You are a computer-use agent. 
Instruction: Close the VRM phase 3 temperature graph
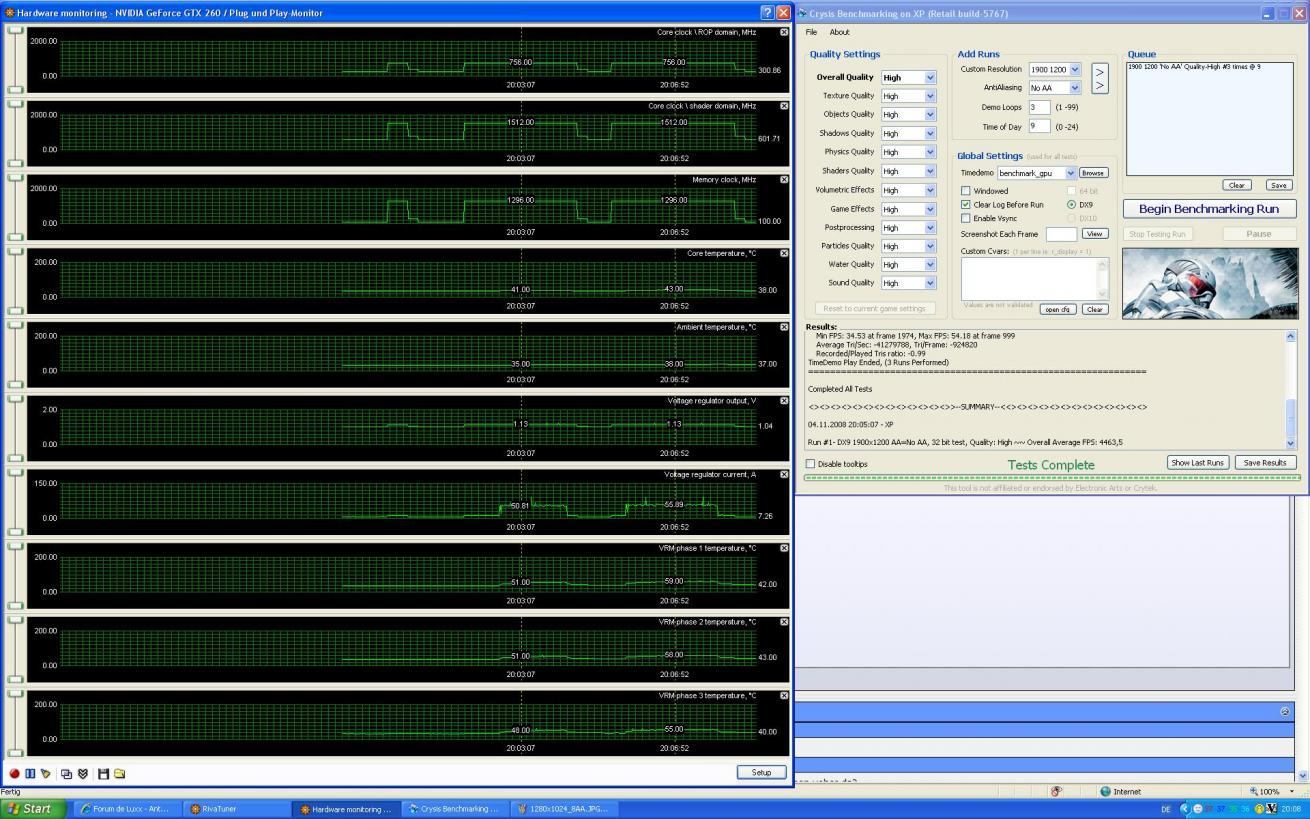(x=784, y=695)
